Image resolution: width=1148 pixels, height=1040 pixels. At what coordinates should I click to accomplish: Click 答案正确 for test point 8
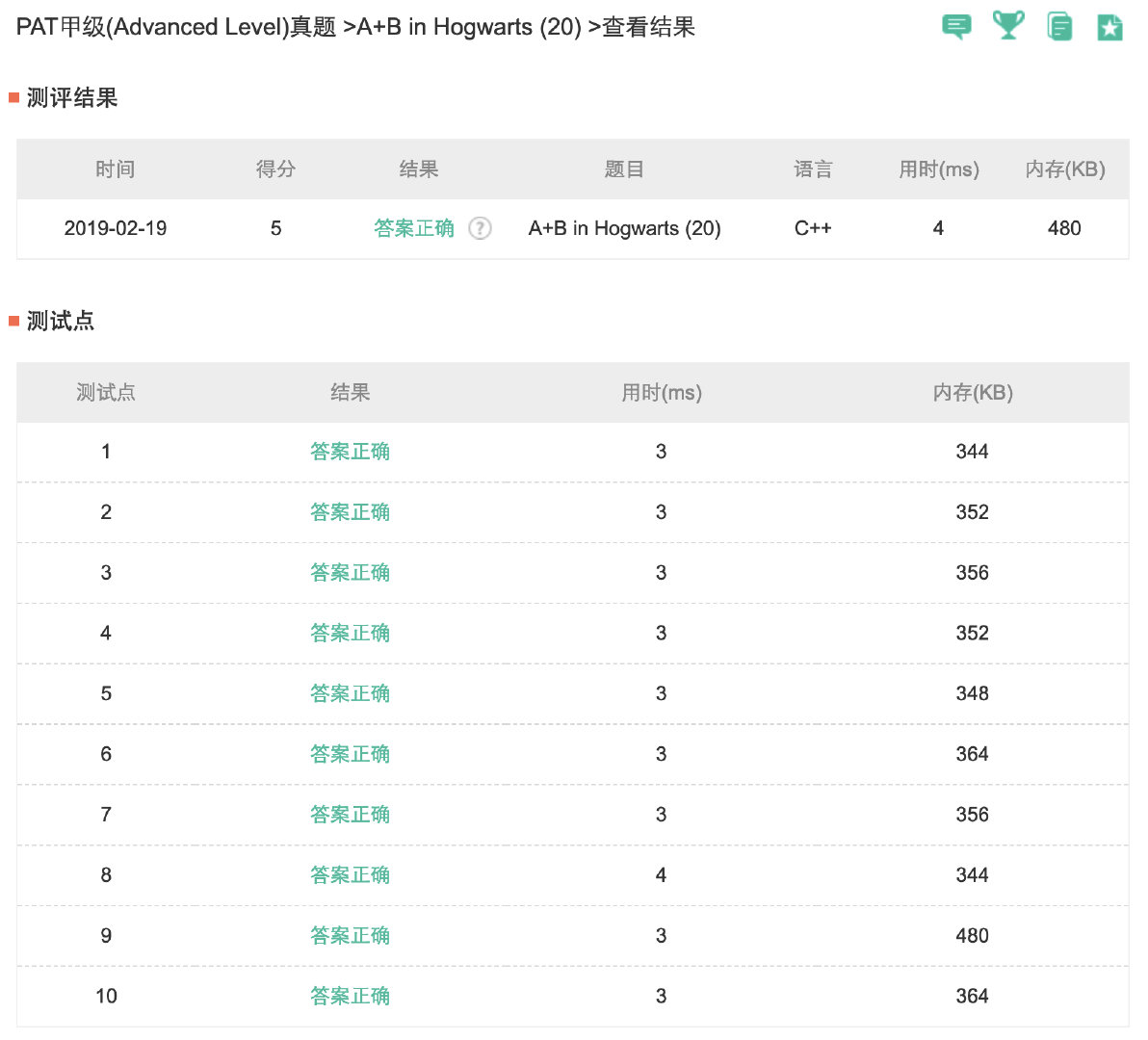pyautogui.click(x=350, y=875)
